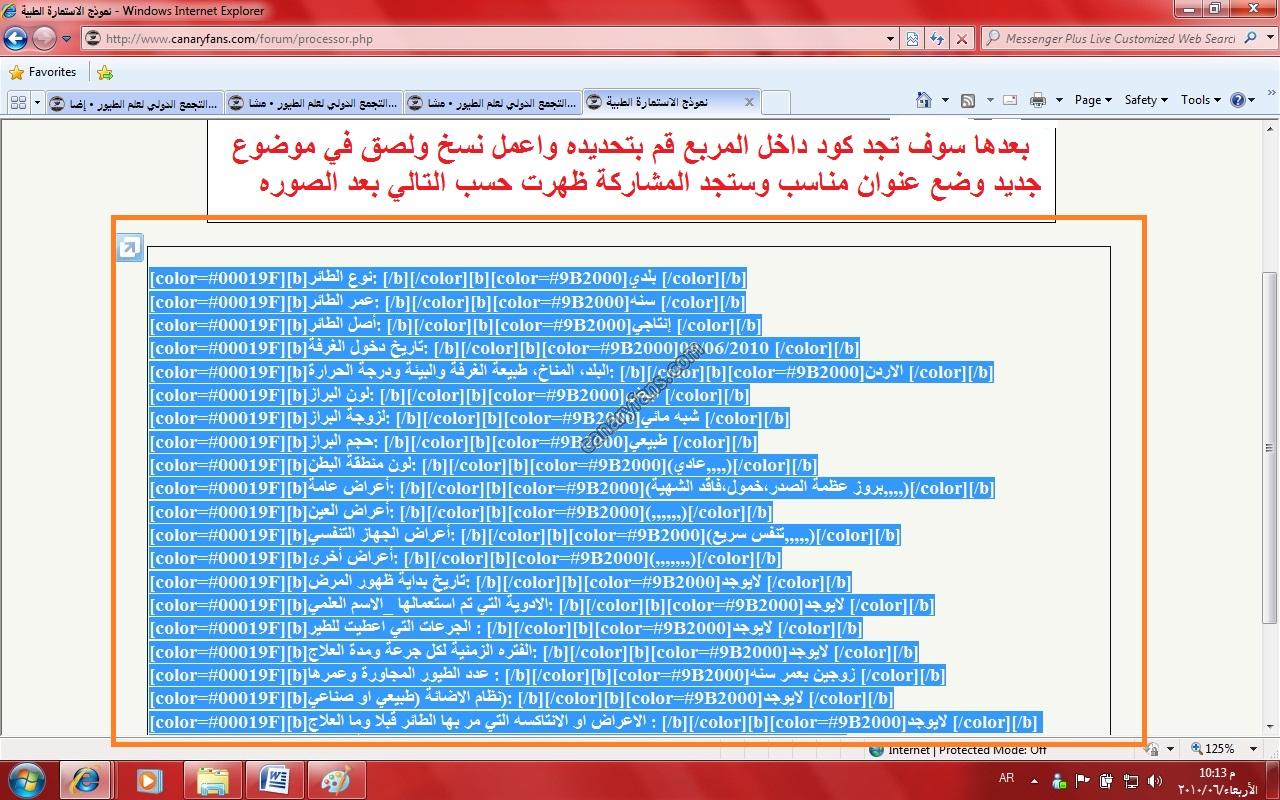
Task: Open Internet Explorer from the taskbar
Action: 86,779
